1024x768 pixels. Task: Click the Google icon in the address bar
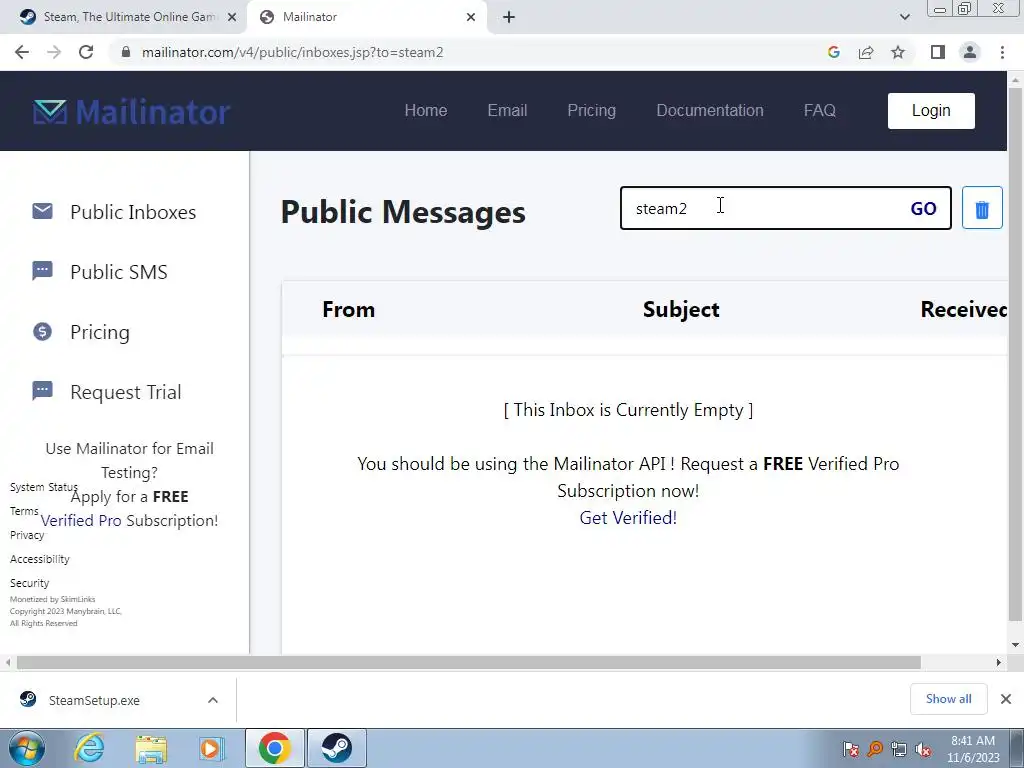tap(833, 52)
